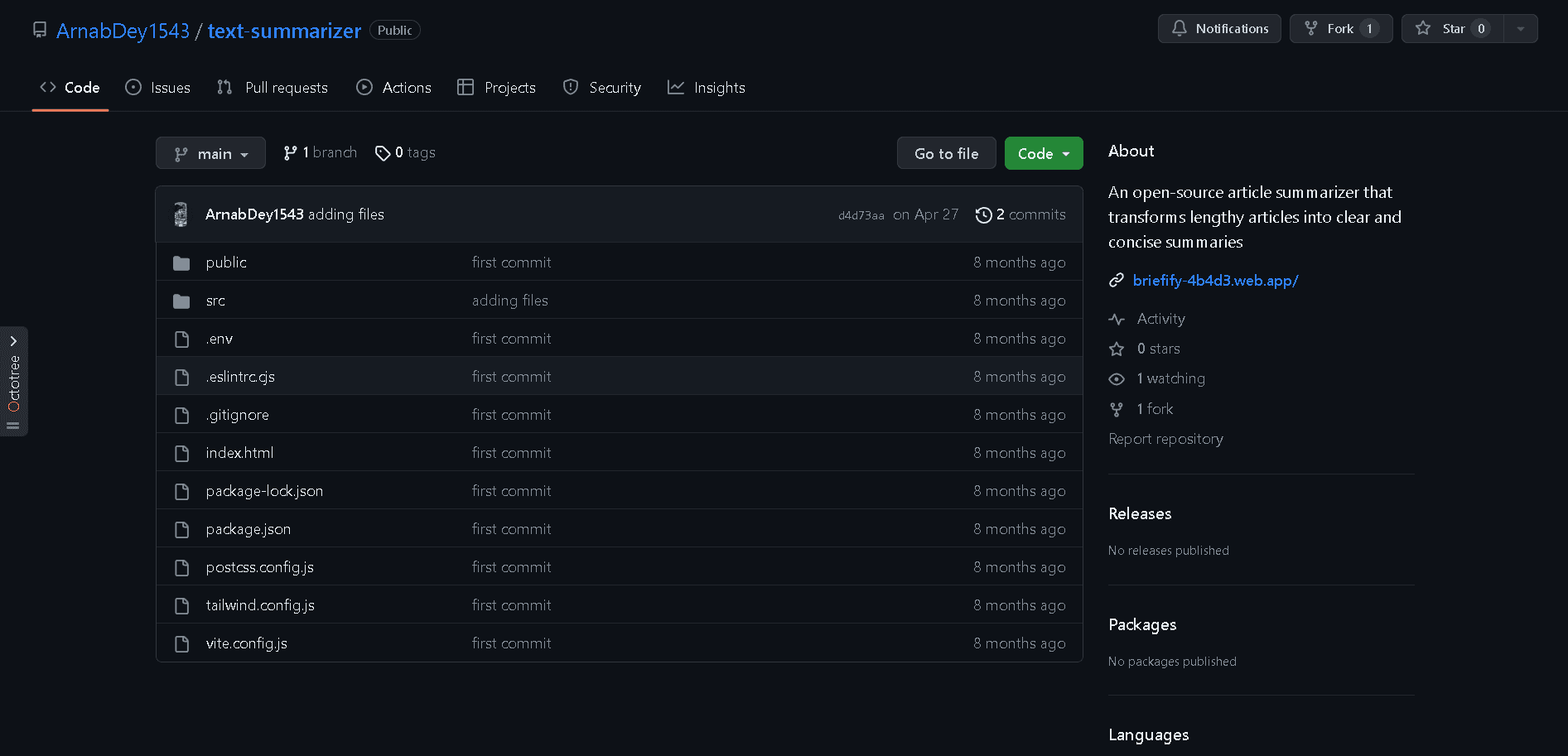Click the link chain icon beside website URL
The image size is (1568, 756).
1117,281
